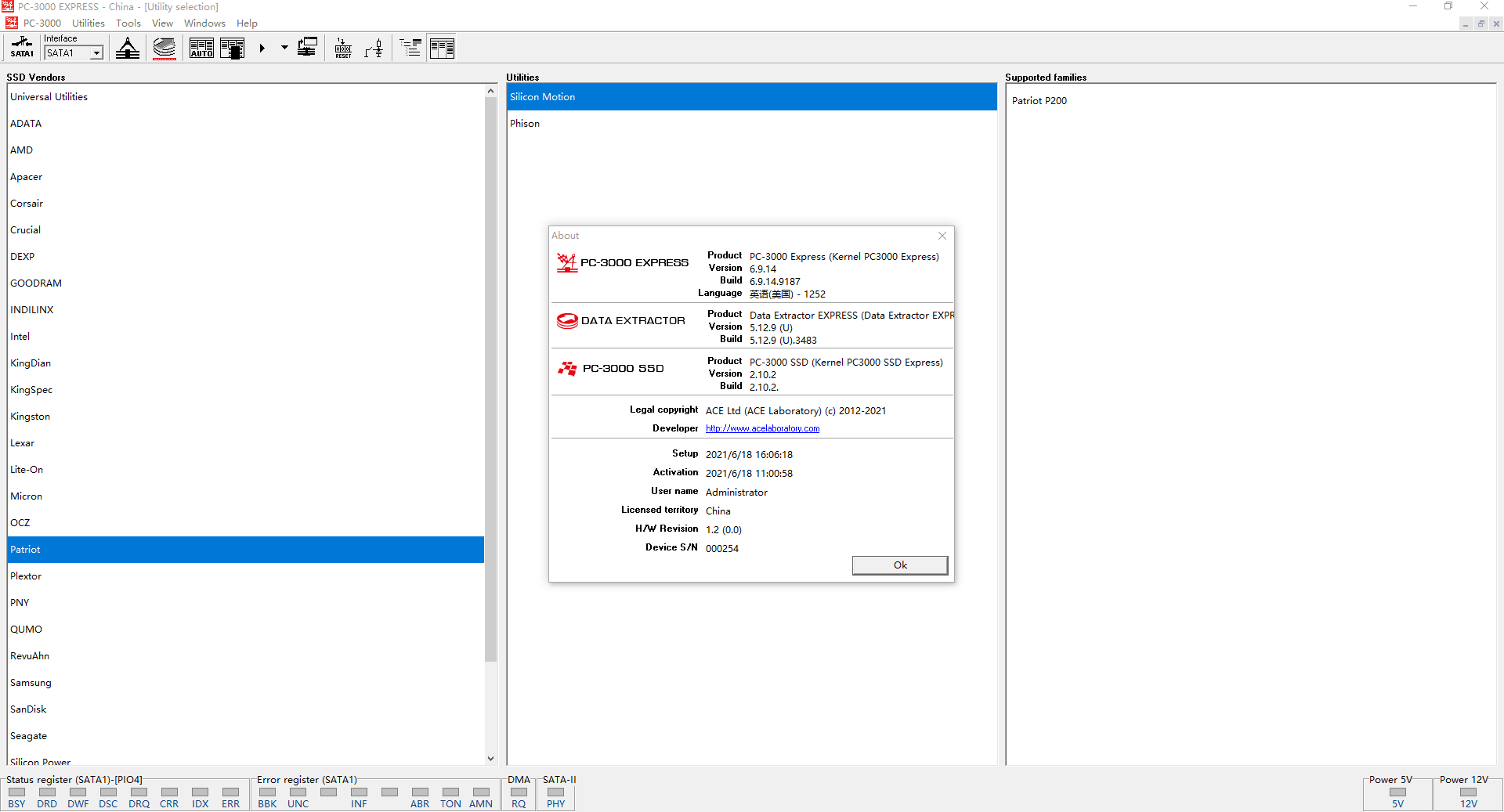Select GOODRAM in SSD Vendors

246,283
